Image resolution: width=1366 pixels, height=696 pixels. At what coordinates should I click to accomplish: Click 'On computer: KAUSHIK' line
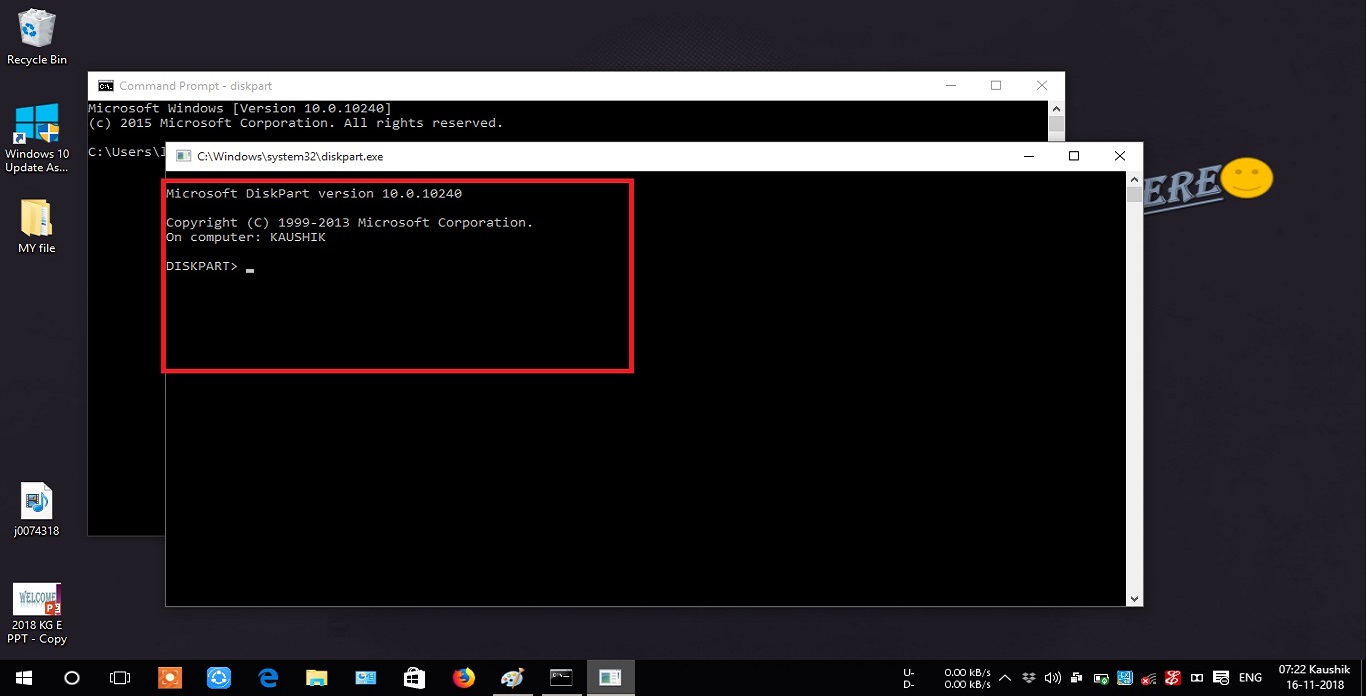pyautogui.click(x=246, y=237)
